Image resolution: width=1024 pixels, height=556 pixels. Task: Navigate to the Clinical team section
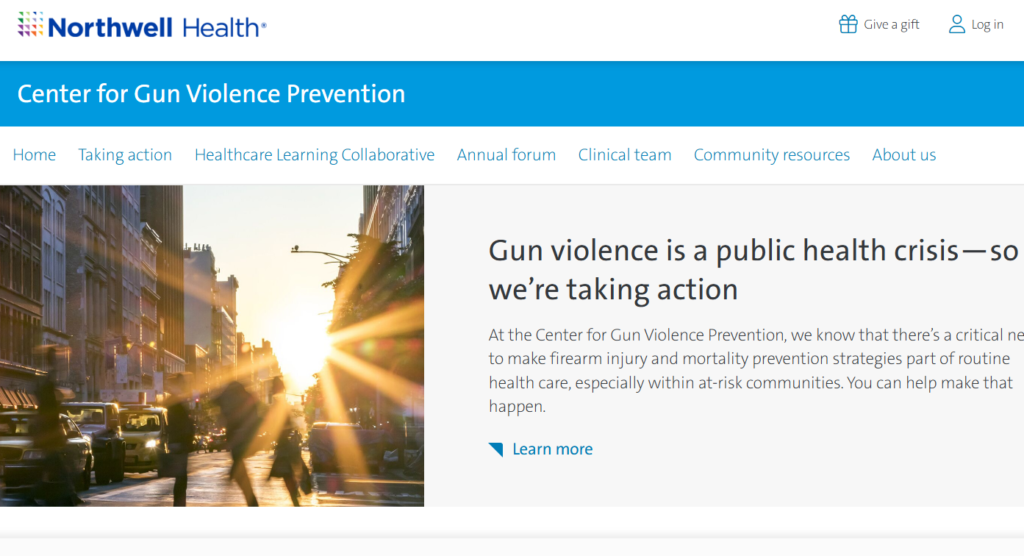pyautogui.click(x=624, y=155)
